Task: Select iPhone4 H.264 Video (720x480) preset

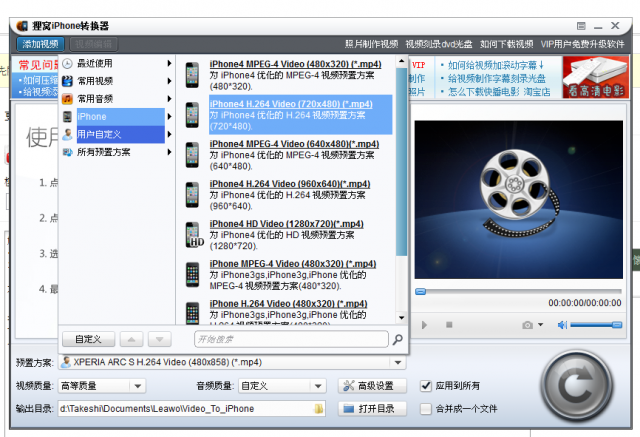Action: click(x=300, y=115)
